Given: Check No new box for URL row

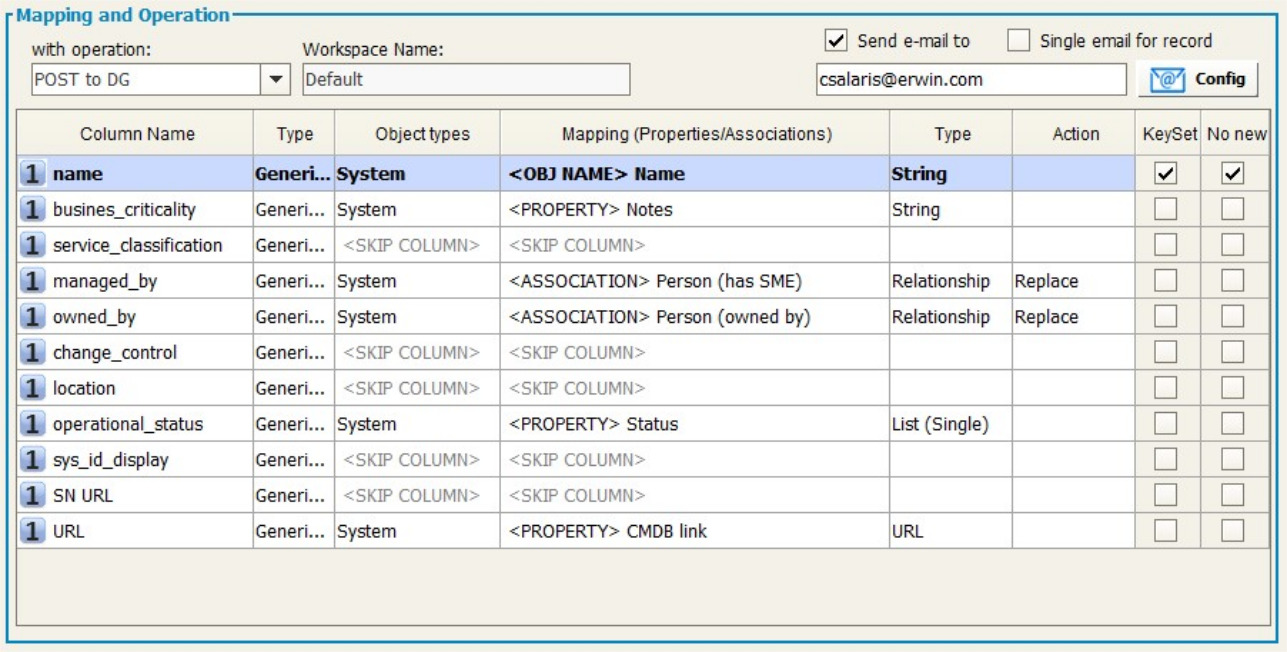Looking at the screenshot, I should click(x=1233, y=532).
